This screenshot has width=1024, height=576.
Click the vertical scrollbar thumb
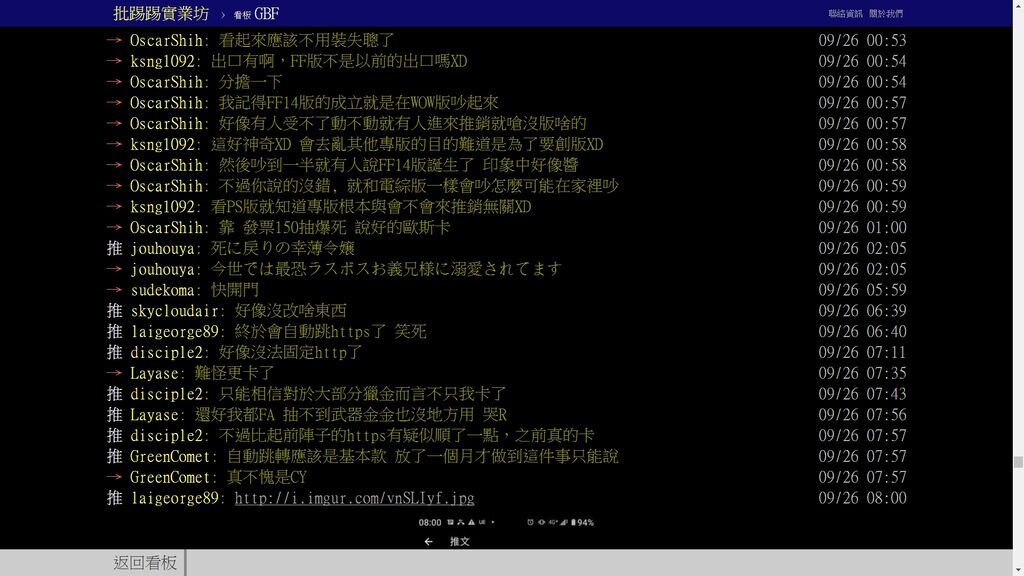1018,462
